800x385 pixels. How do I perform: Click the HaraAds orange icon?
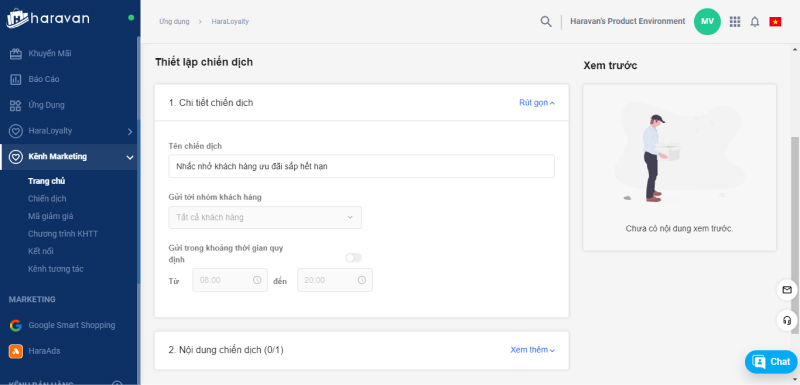16,351
